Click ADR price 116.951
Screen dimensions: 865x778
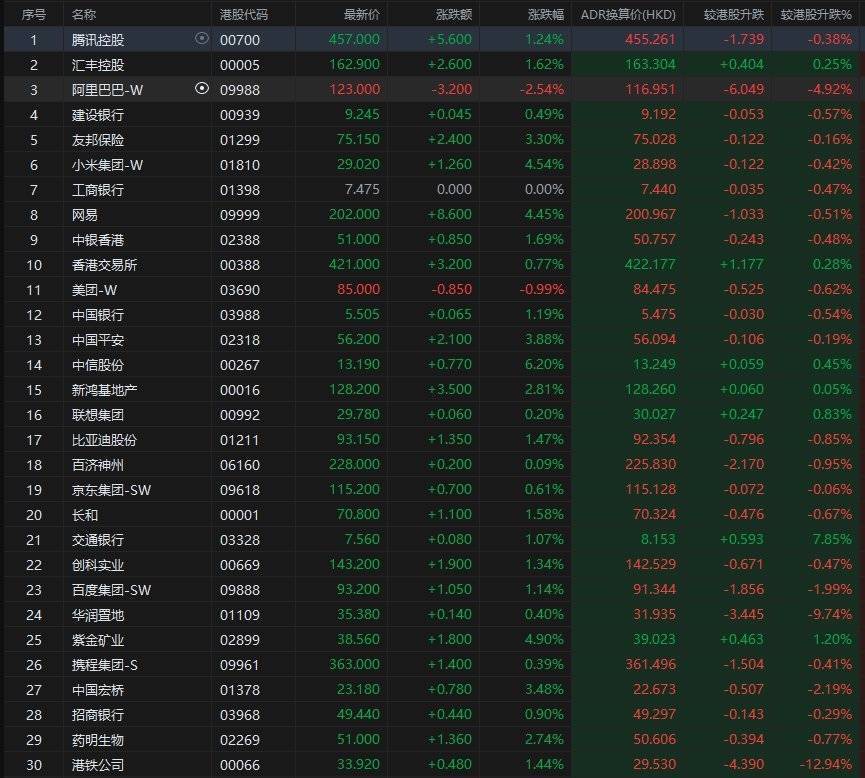click(650, 89)
